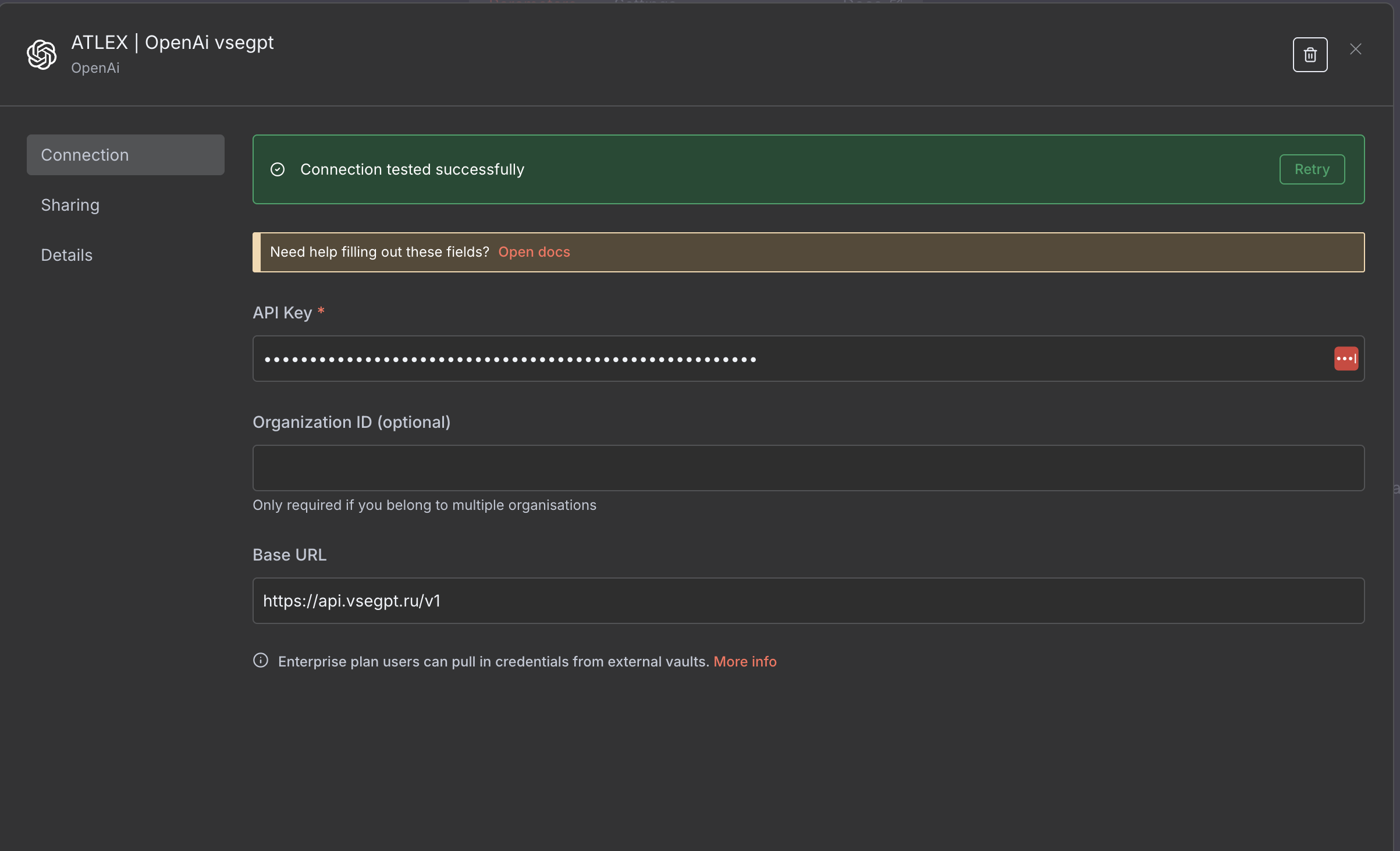Screen dimensions: 1400x851
Task: Focus the API Key field
Action: (x=808, y=359)
